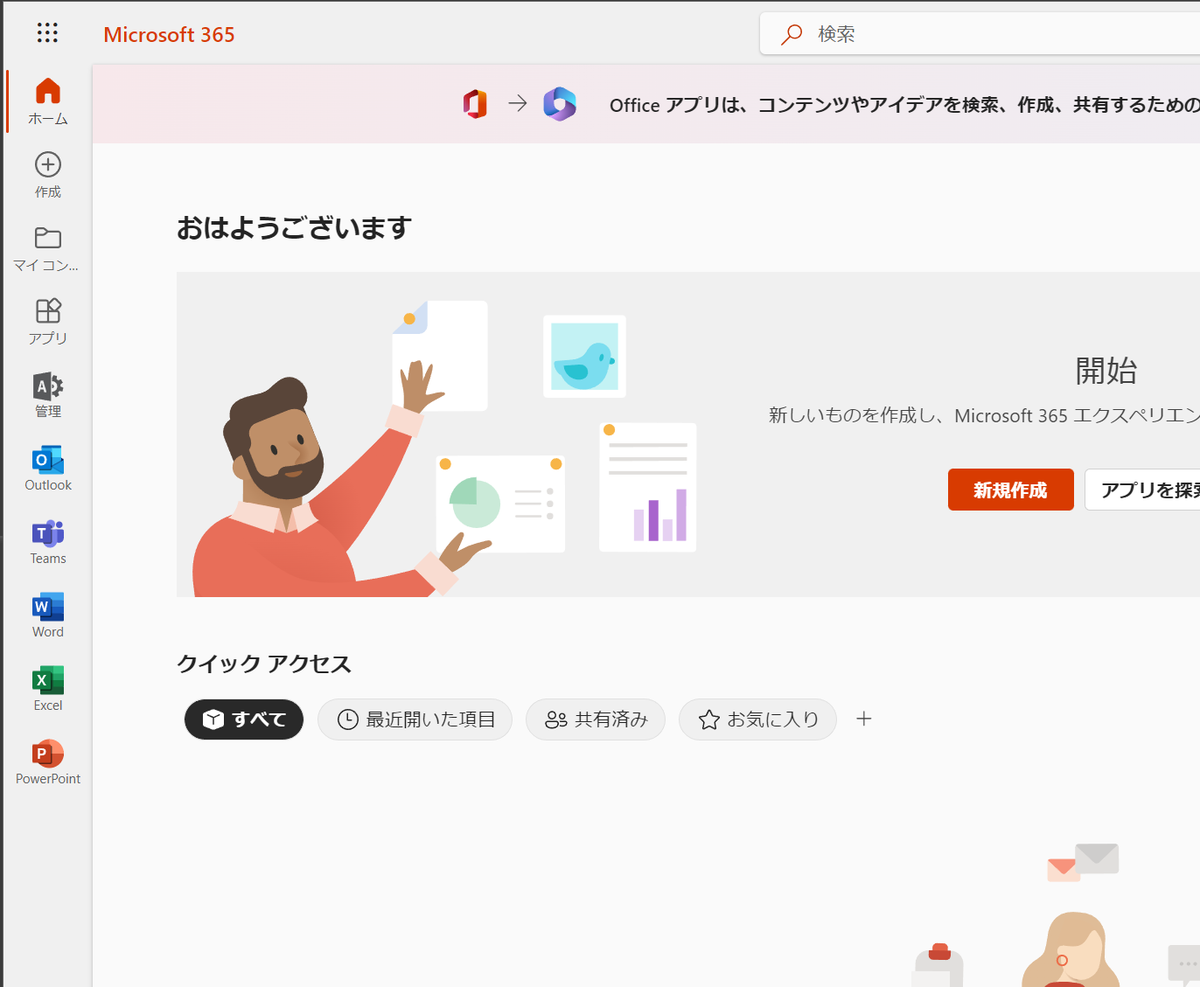Viewport: 1200px width, 987px height.
Task: Focus the search (検索) box
Action: [980, 34]
